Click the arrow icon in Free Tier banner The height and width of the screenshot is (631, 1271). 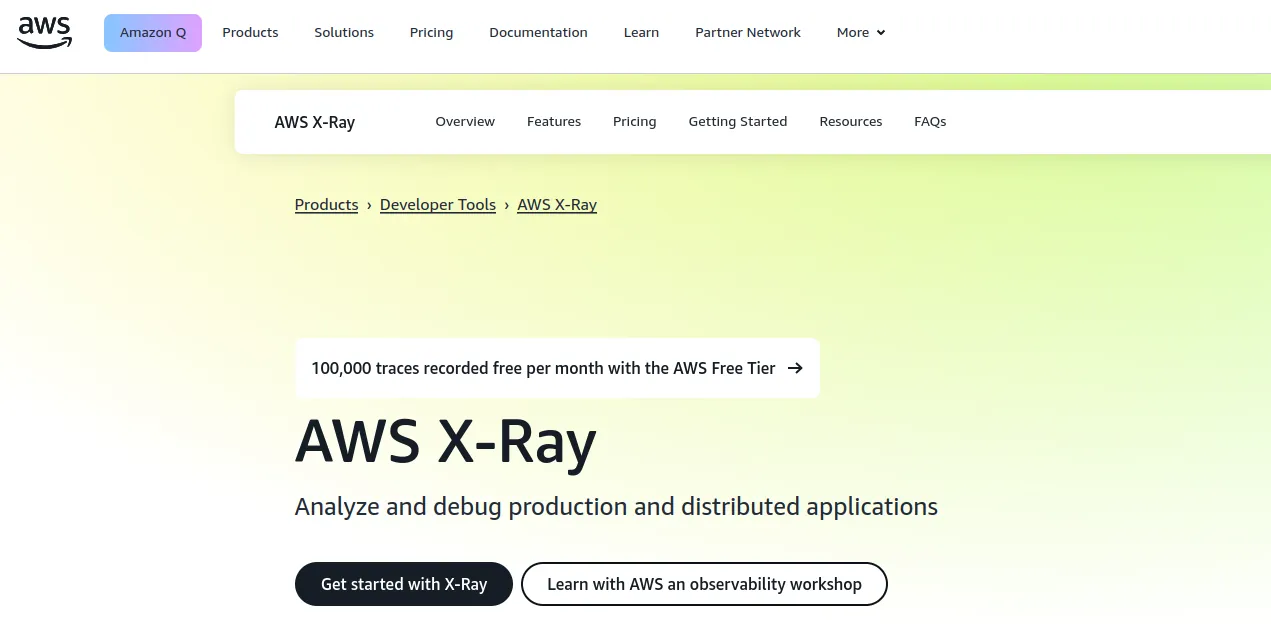(x=795, y=368)
